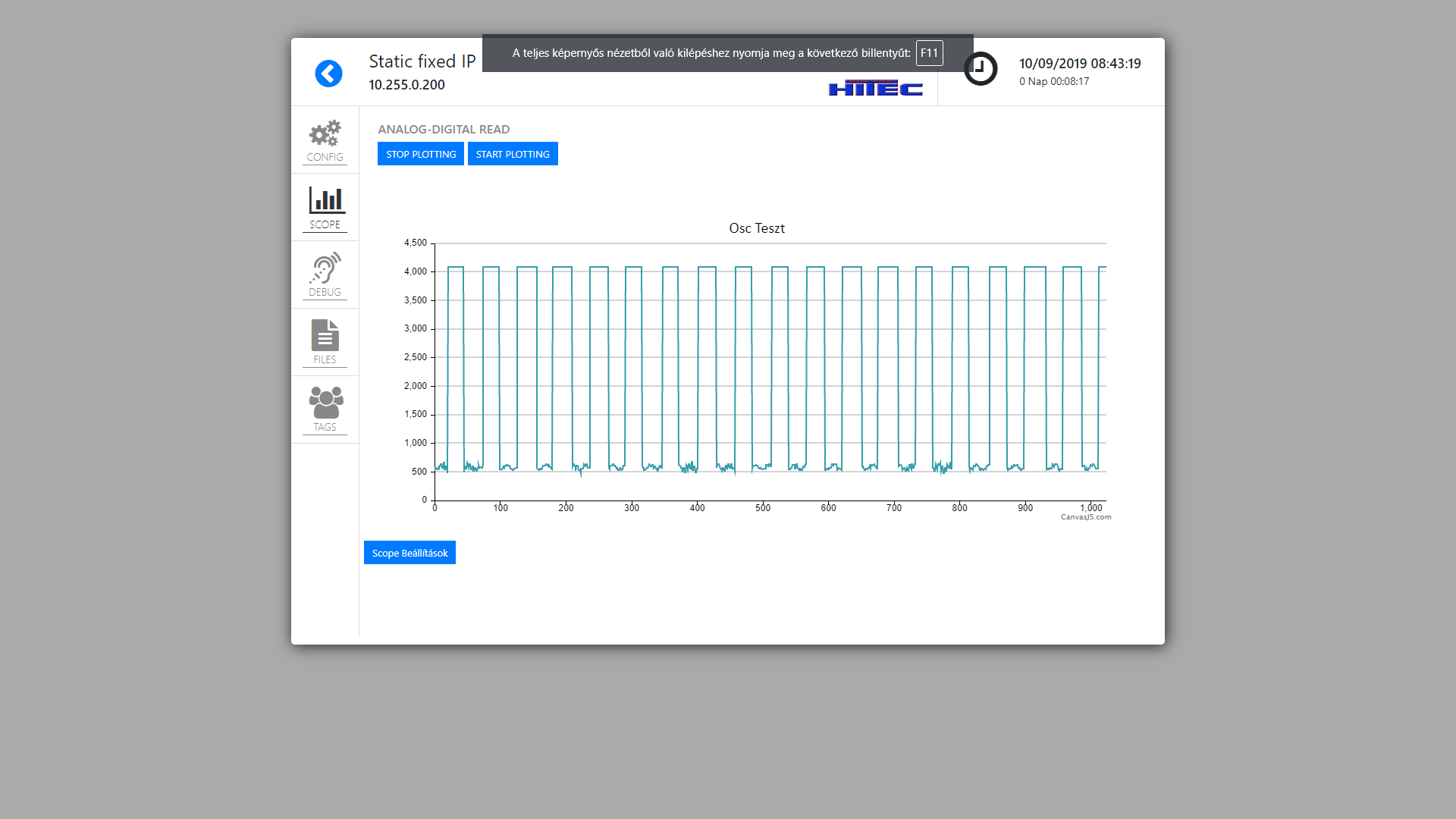Click the Static fixed IP title
The width and height of the screenshot is (1456, 819).
[x=422, y=61]
